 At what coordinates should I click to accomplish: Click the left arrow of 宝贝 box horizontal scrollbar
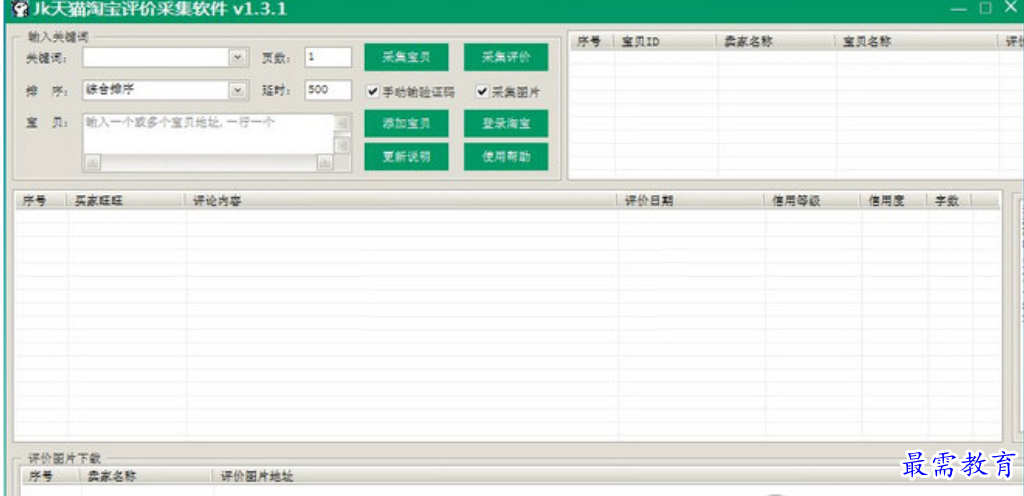[x=92, y=163]
